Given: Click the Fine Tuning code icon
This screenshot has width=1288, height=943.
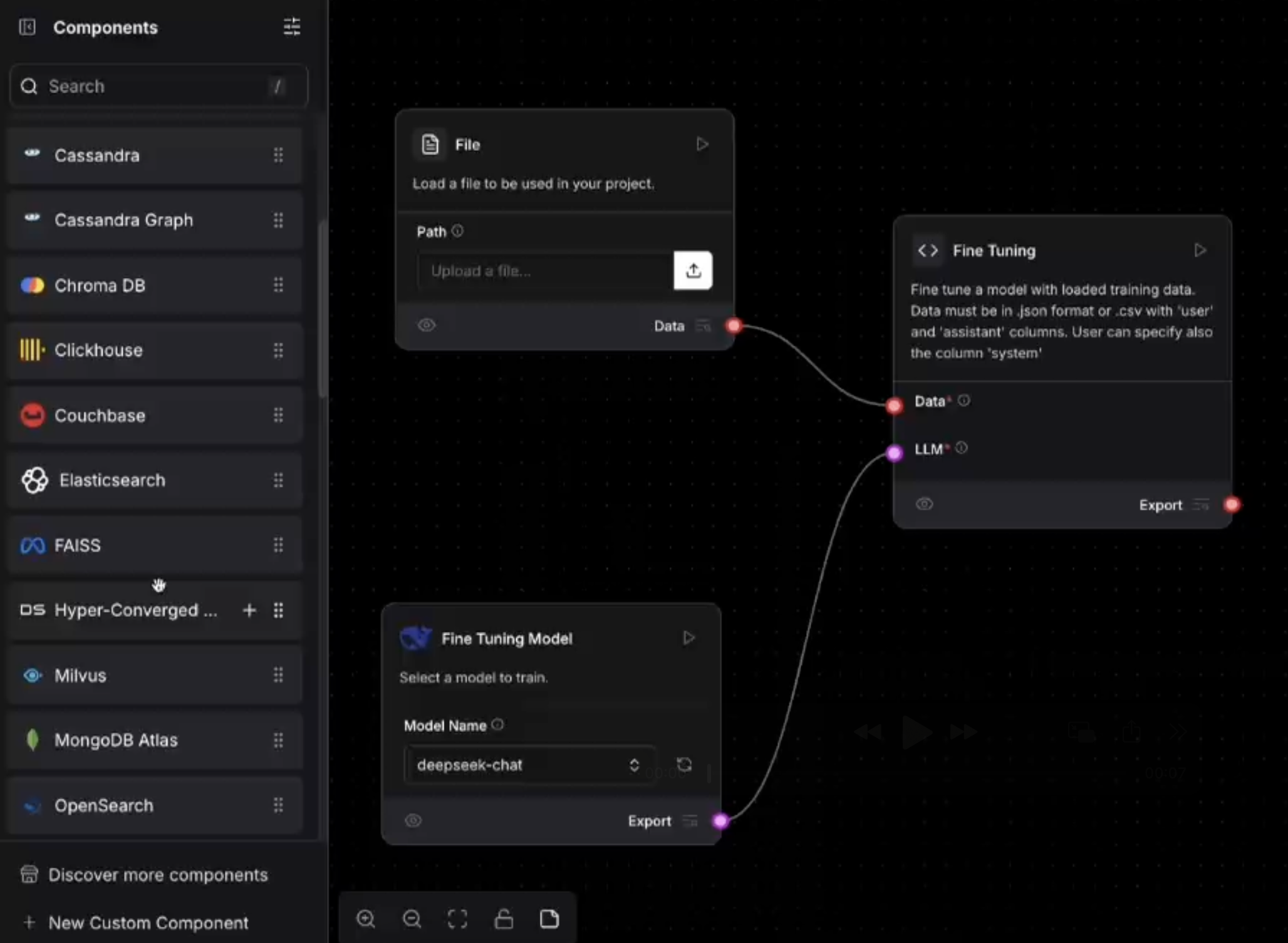Looking at the screenshot, I should pyautogui.click(x=928, y=250).
